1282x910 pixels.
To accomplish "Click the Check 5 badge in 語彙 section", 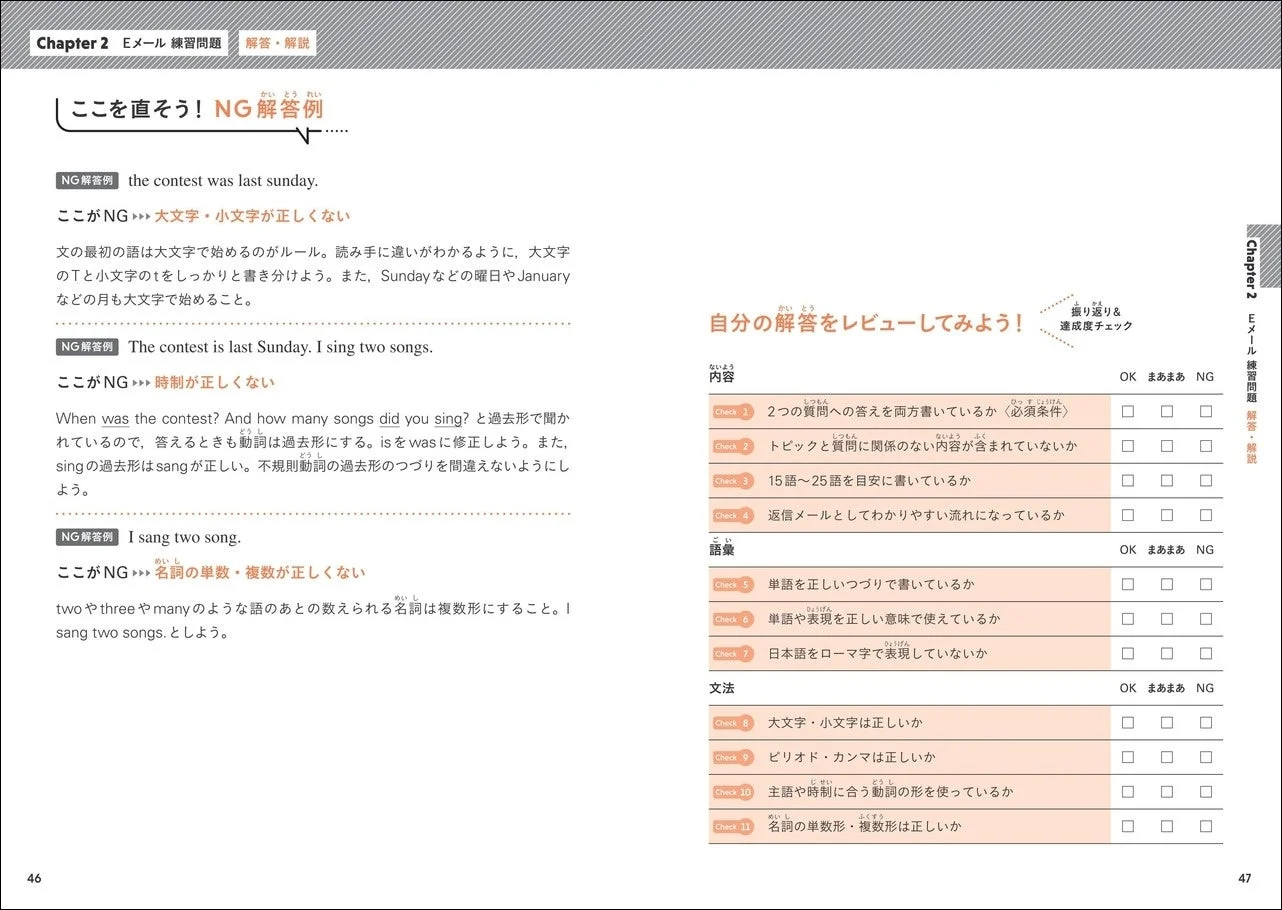I will [x=733, y=584].
